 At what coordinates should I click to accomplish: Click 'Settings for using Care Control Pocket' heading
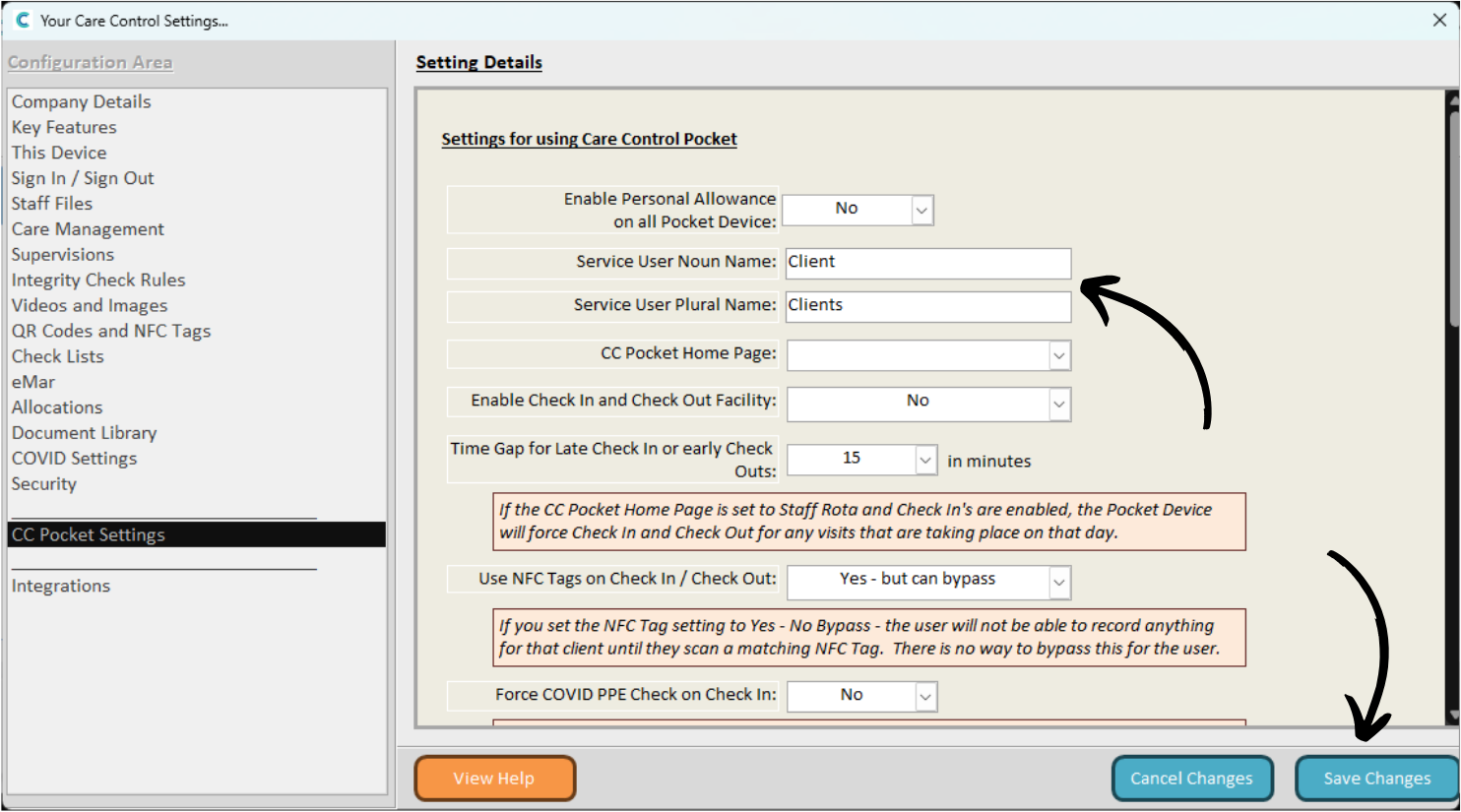coord(589,139)
